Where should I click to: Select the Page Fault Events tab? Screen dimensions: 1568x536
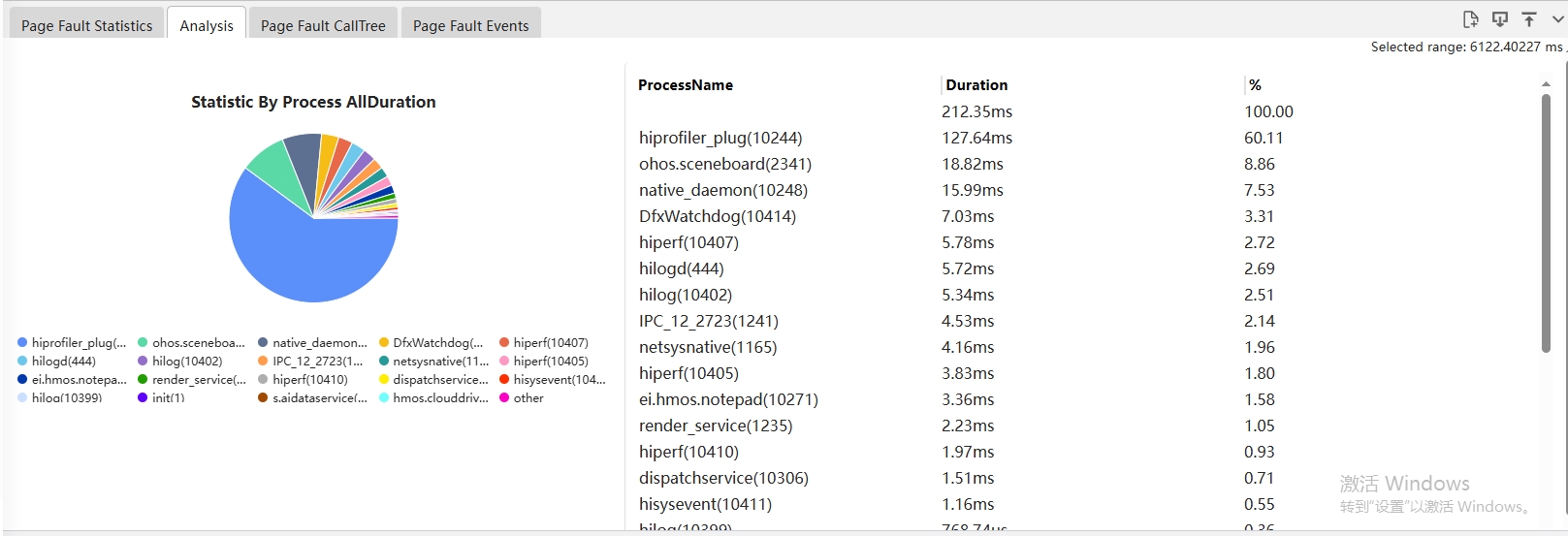pos(470,25)
